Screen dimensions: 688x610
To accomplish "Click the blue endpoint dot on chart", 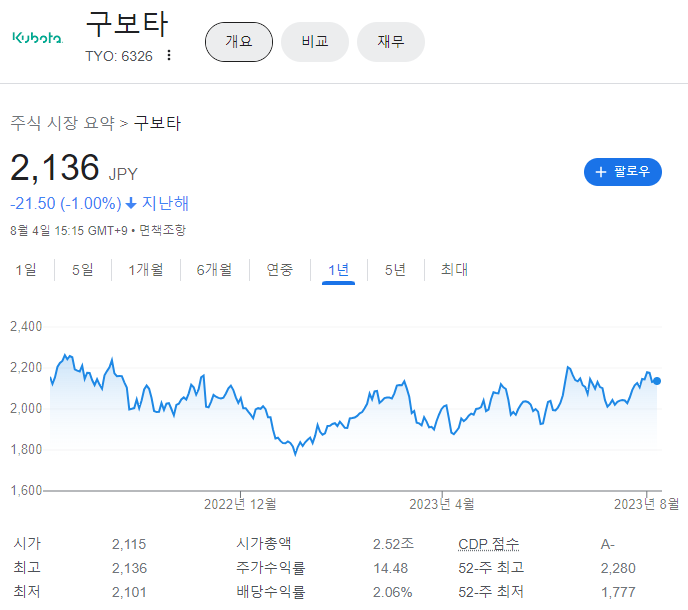I will tap(656, 381).
